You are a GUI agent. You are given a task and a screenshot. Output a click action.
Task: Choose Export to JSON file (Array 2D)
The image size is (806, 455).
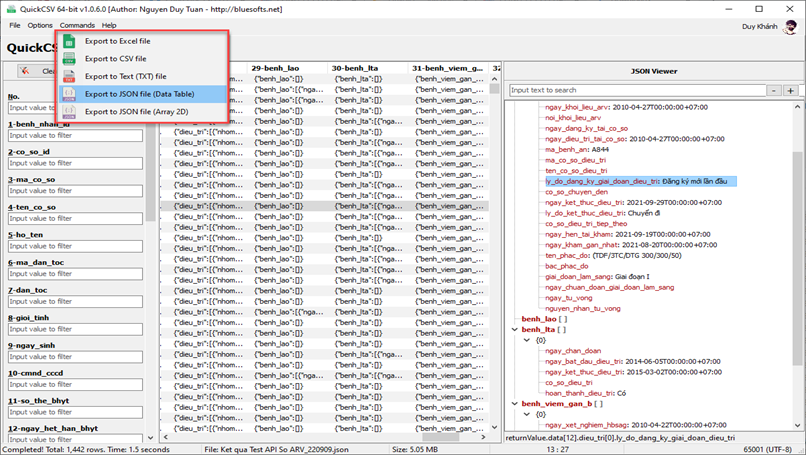(x=142, y=112)
